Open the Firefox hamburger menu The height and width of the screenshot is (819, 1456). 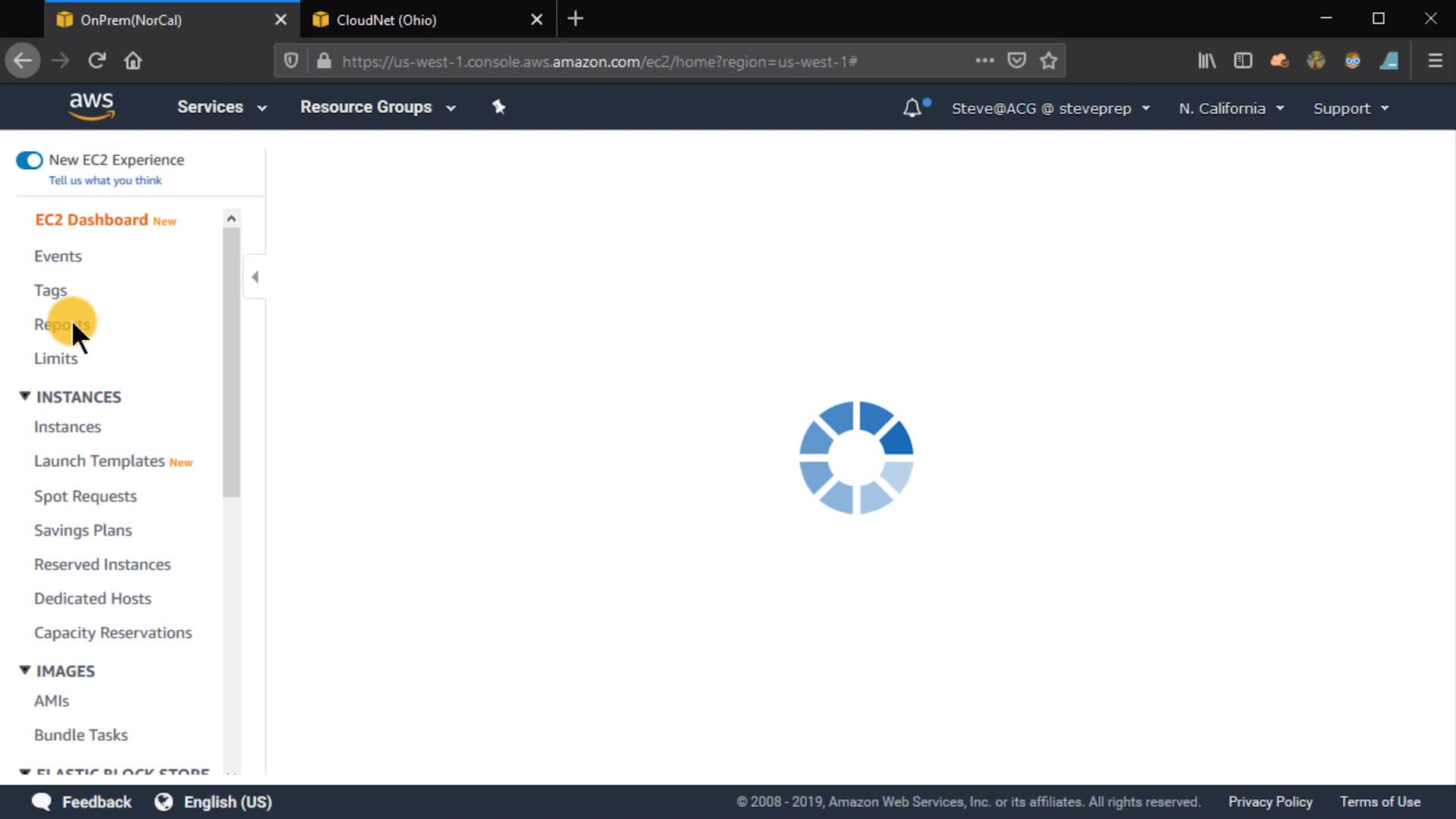[1435, 61]
